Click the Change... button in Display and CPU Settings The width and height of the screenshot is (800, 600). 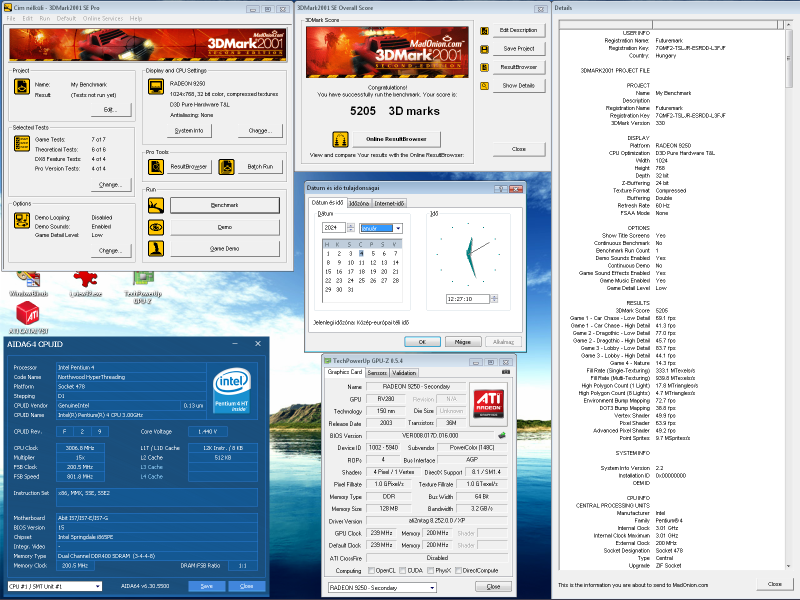pos(260,131)
